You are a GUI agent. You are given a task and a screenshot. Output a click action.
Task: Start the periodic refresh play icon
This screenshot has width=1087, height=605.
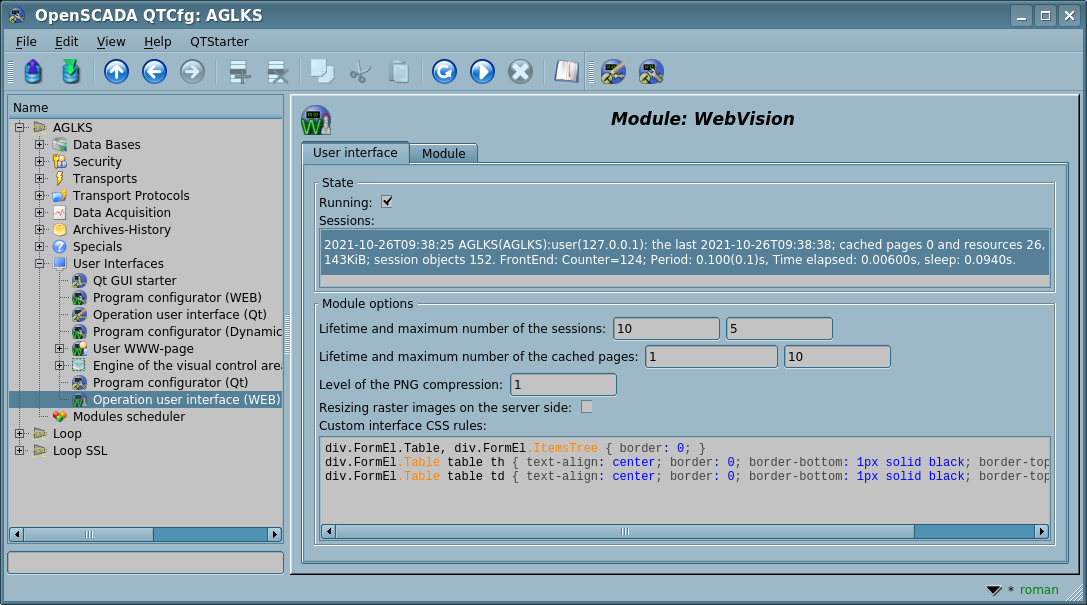[482, 72]
